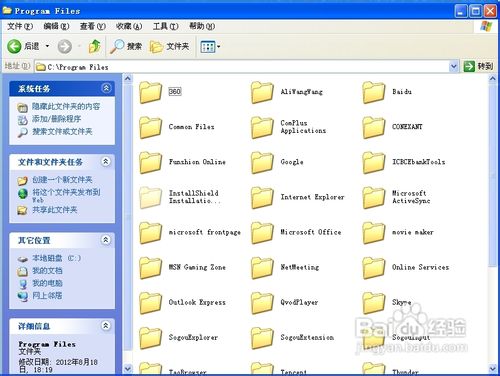500x376 pixels.
Task: Open the Edit (编辑) menu
Action: (x=56, y=26)
